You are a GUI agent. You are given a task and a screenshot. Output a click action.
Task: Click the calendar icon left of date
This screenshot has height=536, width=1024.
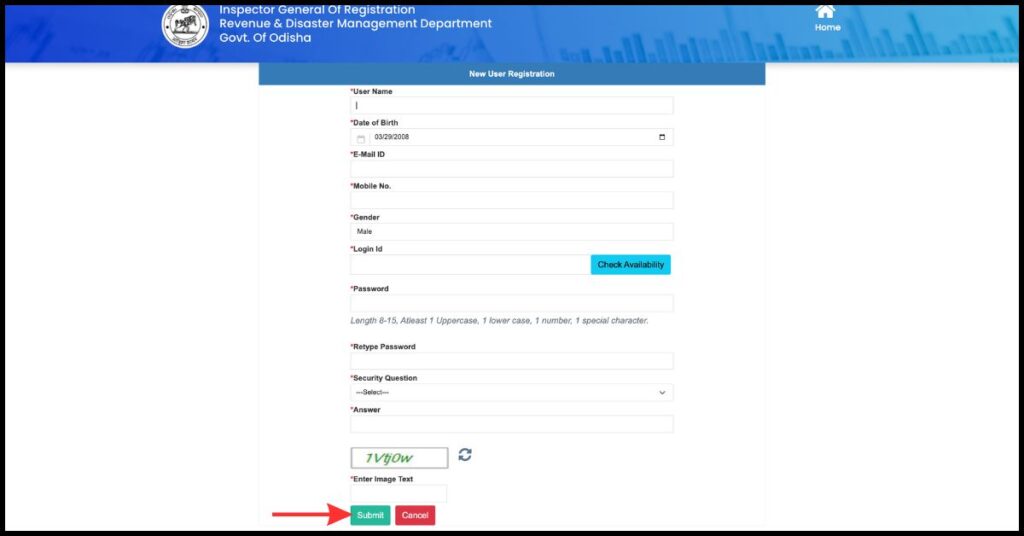point(360,138)
